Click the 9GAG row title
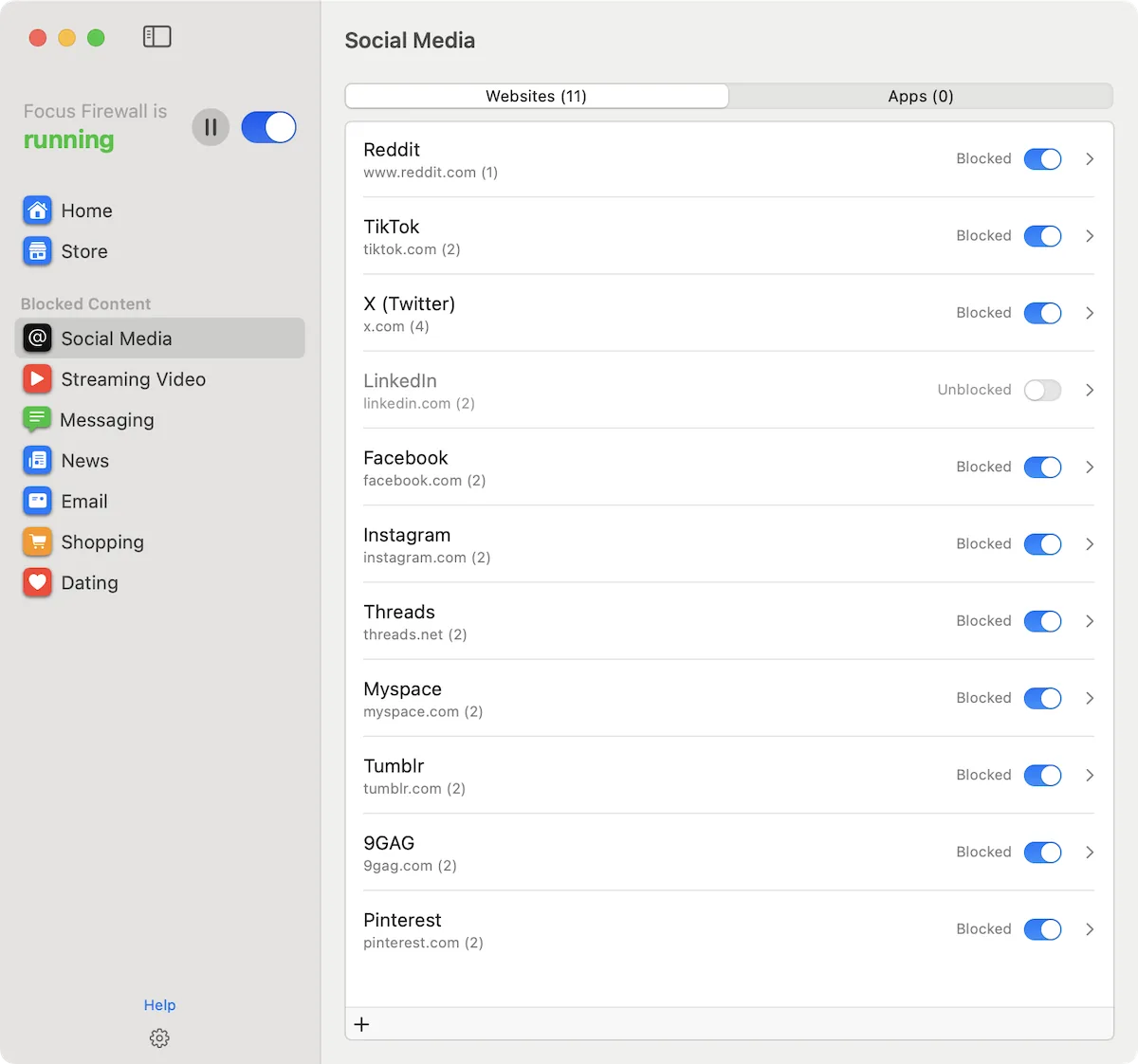Screen dimensions: 1138x1064 point(389,843)
